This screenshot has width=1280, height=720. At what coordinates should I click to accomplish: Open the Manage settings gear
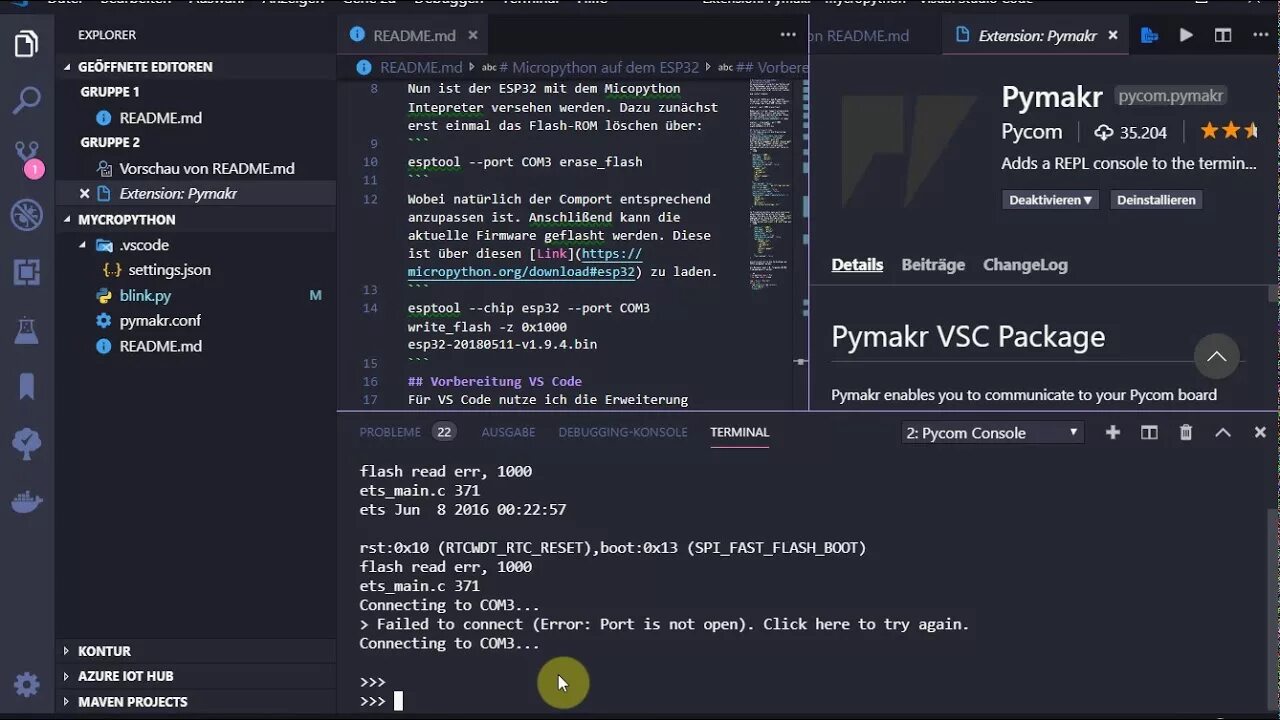27,685
